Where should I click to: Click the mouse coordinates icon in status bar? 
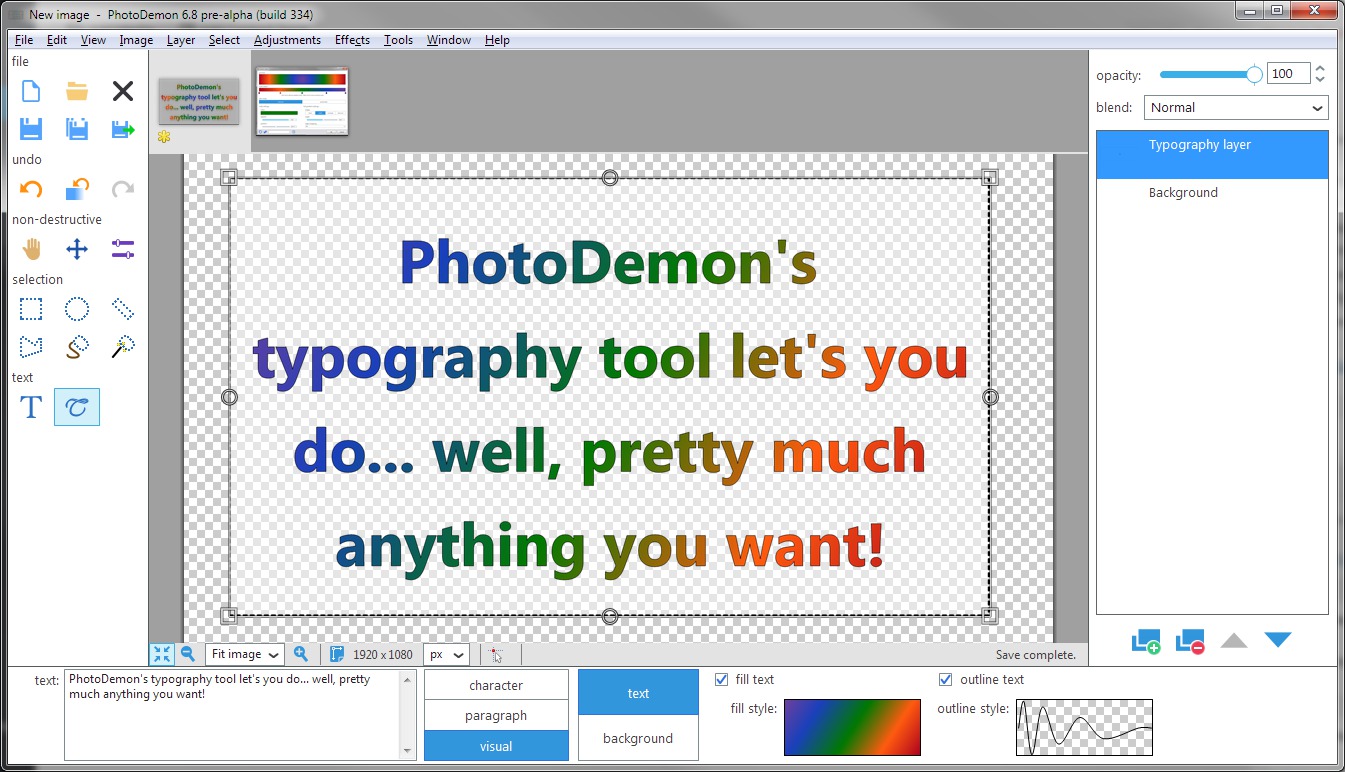[496, 654]
